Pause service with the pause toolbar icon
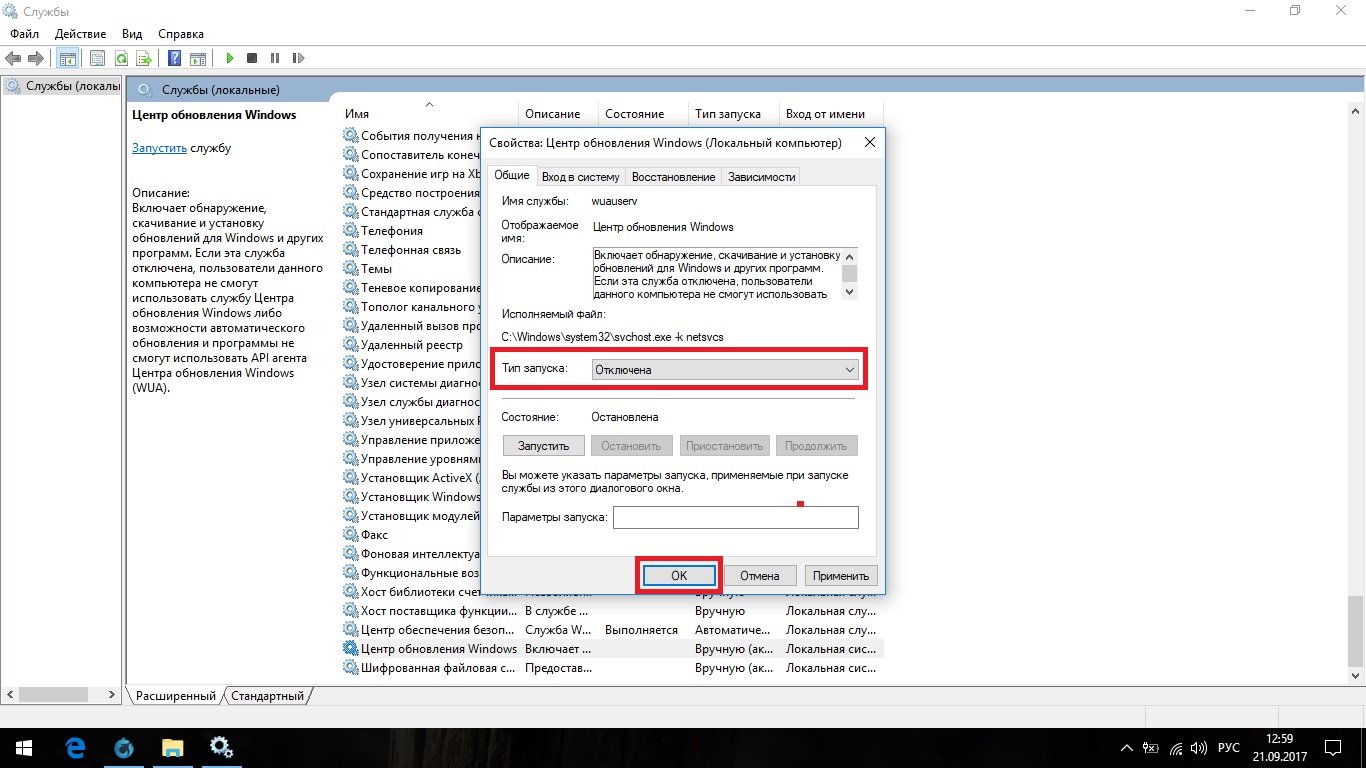1366x768 pixels. [x=274, y=58]
